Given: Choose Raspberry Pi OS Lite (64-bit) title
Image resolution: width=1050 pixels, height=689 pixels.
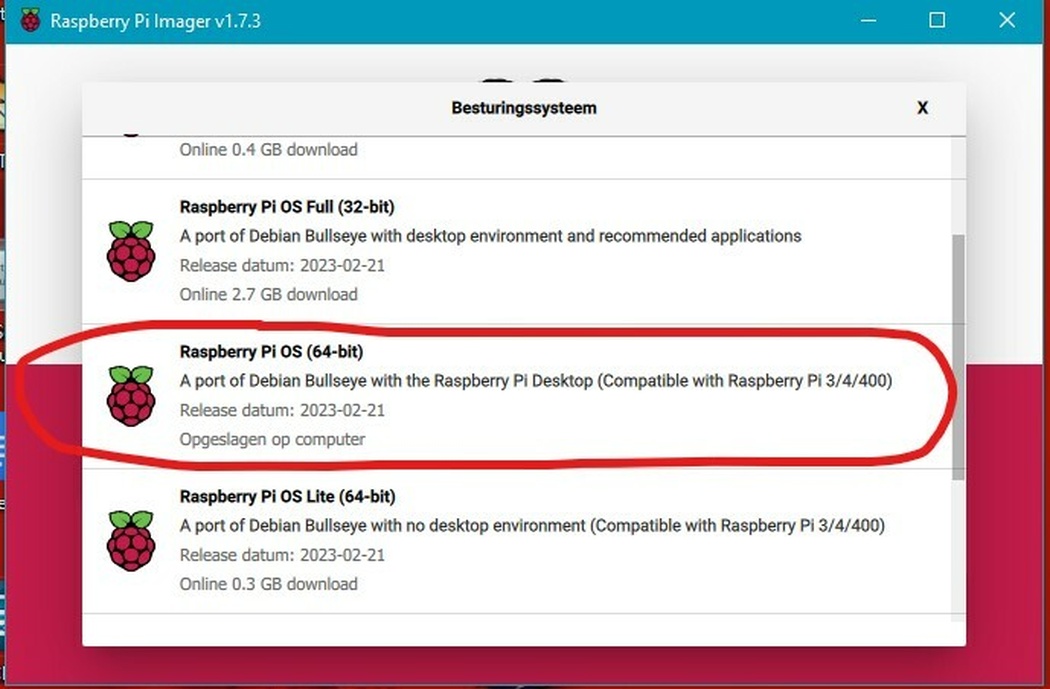Looking at the screenshot, I should 287,496.
